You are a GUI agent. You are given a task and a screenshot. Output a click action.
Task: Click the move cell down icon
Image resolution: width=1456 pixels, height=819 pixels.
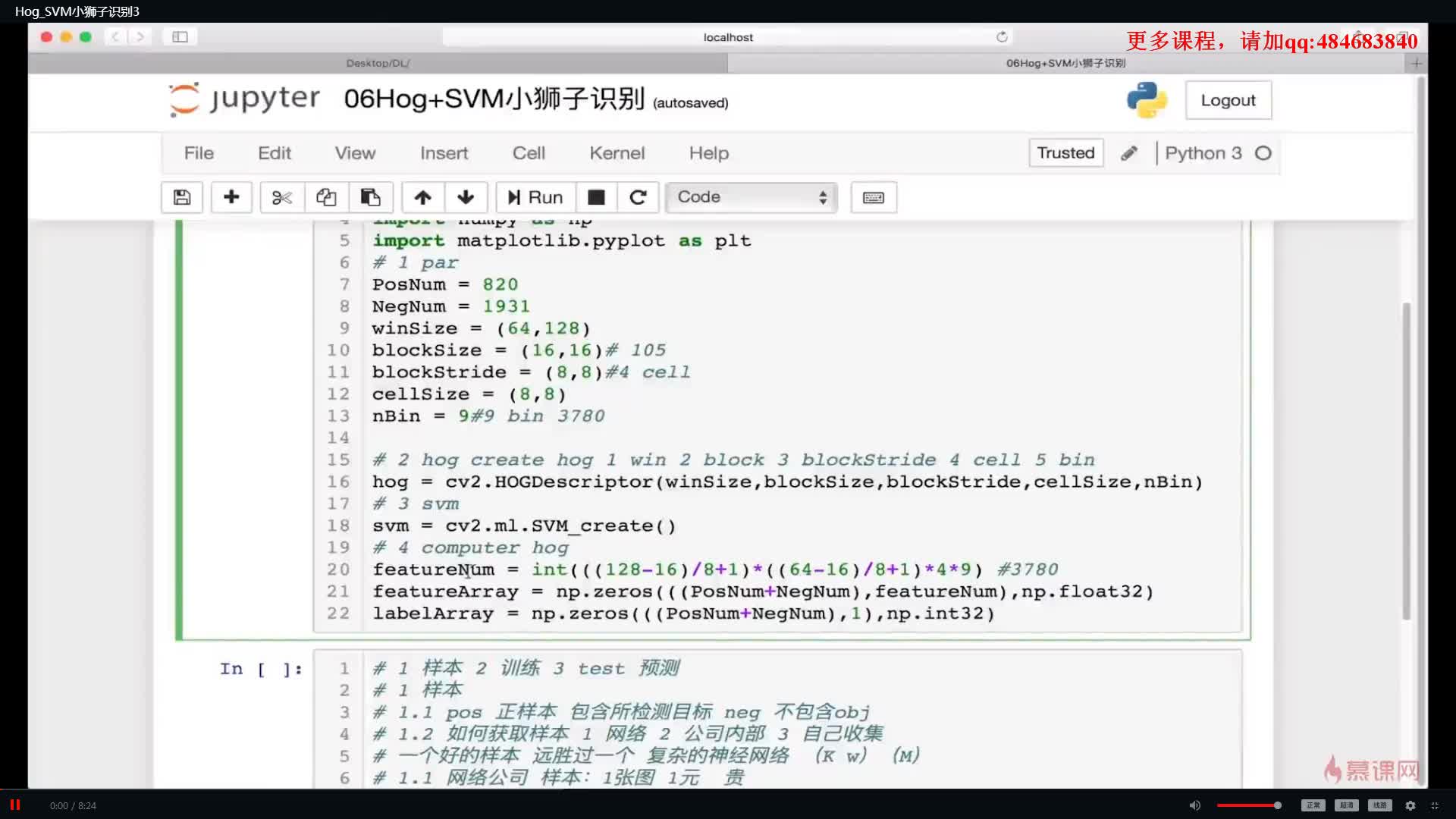(466, 197)
